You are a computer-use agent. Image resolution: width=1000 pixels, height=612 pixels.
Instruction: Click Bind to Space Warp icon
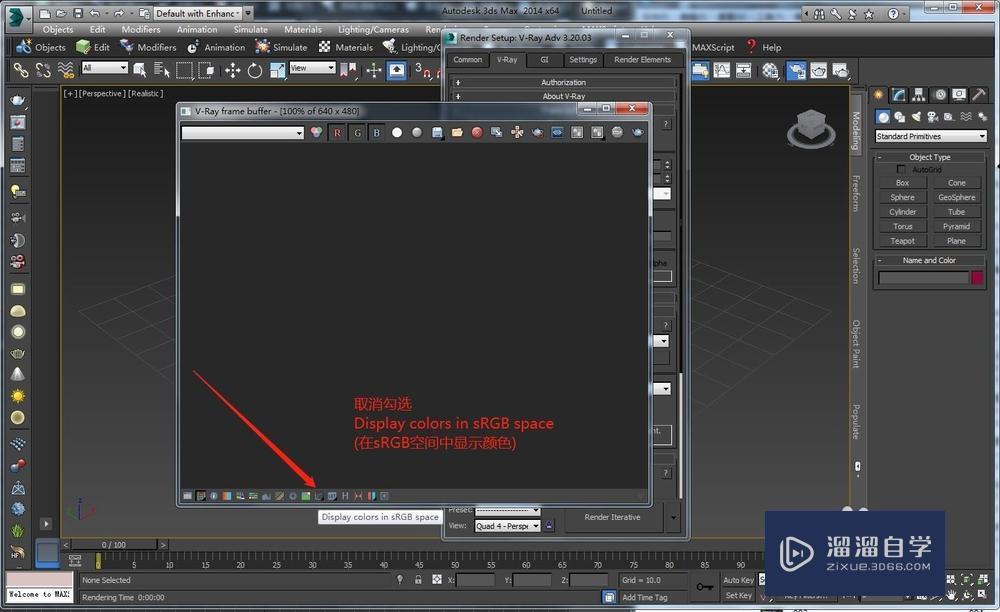(65, 70)
